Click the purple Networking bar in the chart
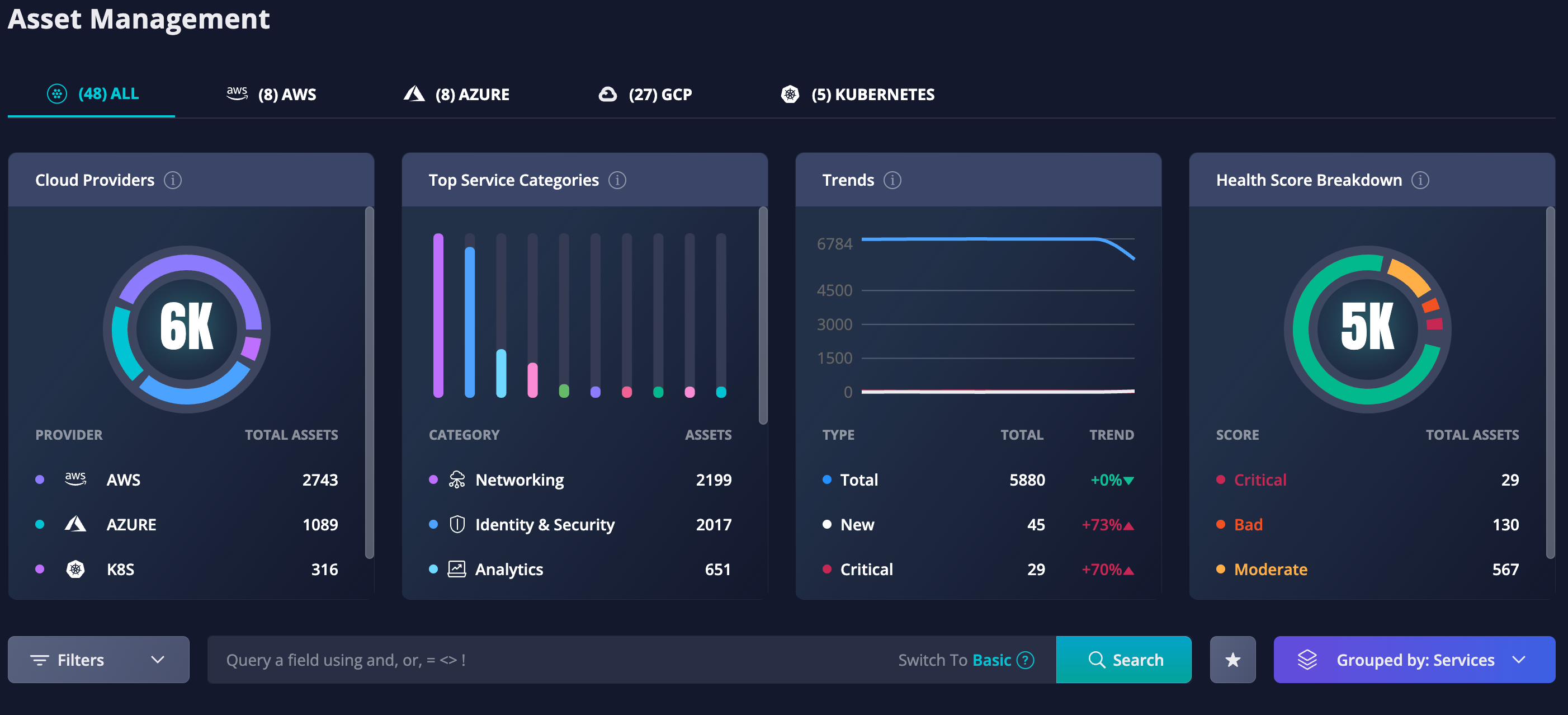 click(x=438, y=315)
